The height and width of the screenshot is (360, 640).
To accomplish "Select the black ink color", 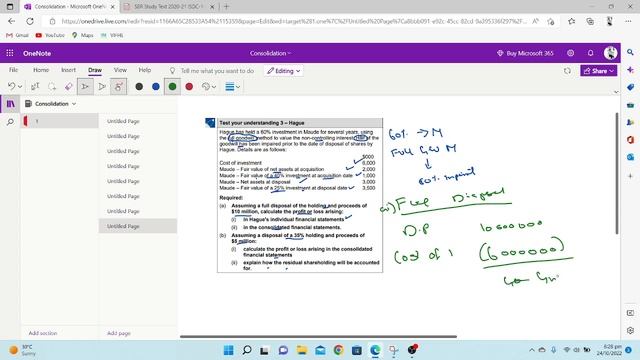I will coord(139,86).
